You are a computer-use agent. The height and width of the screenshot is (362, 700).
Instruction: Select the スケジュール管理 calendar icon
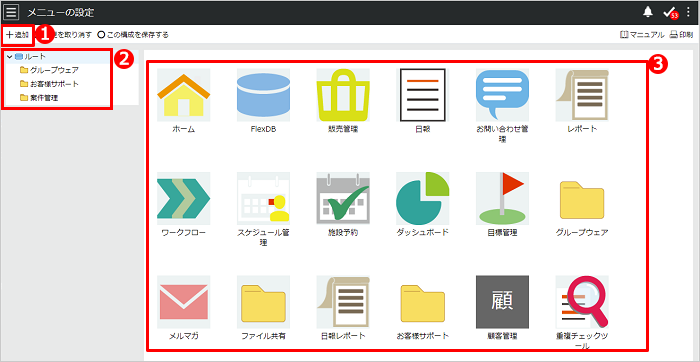coord(263,198)
